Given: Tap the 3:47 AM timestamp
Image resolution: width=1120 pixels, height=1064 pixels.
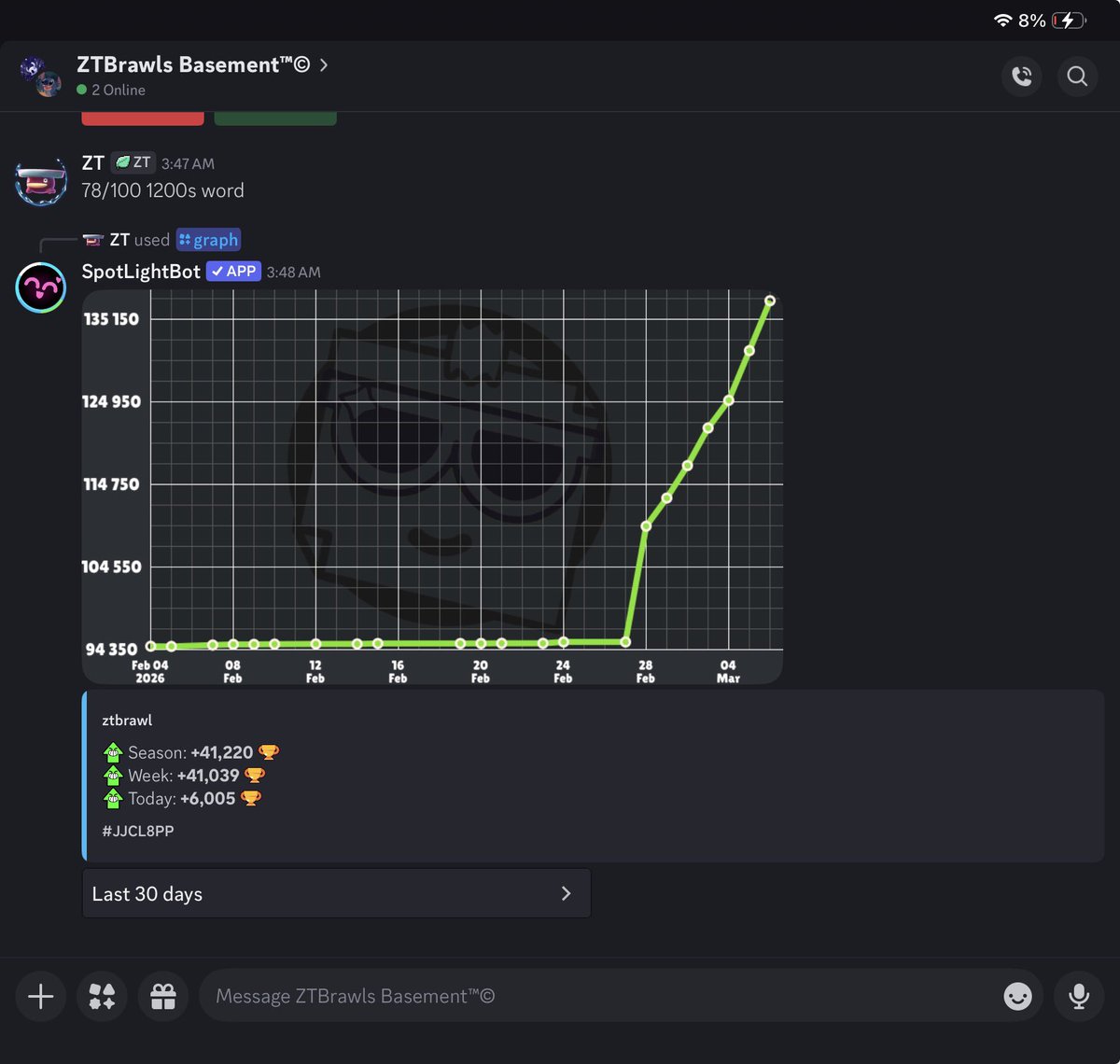Looking at the screenshot, I should (188, 163).
